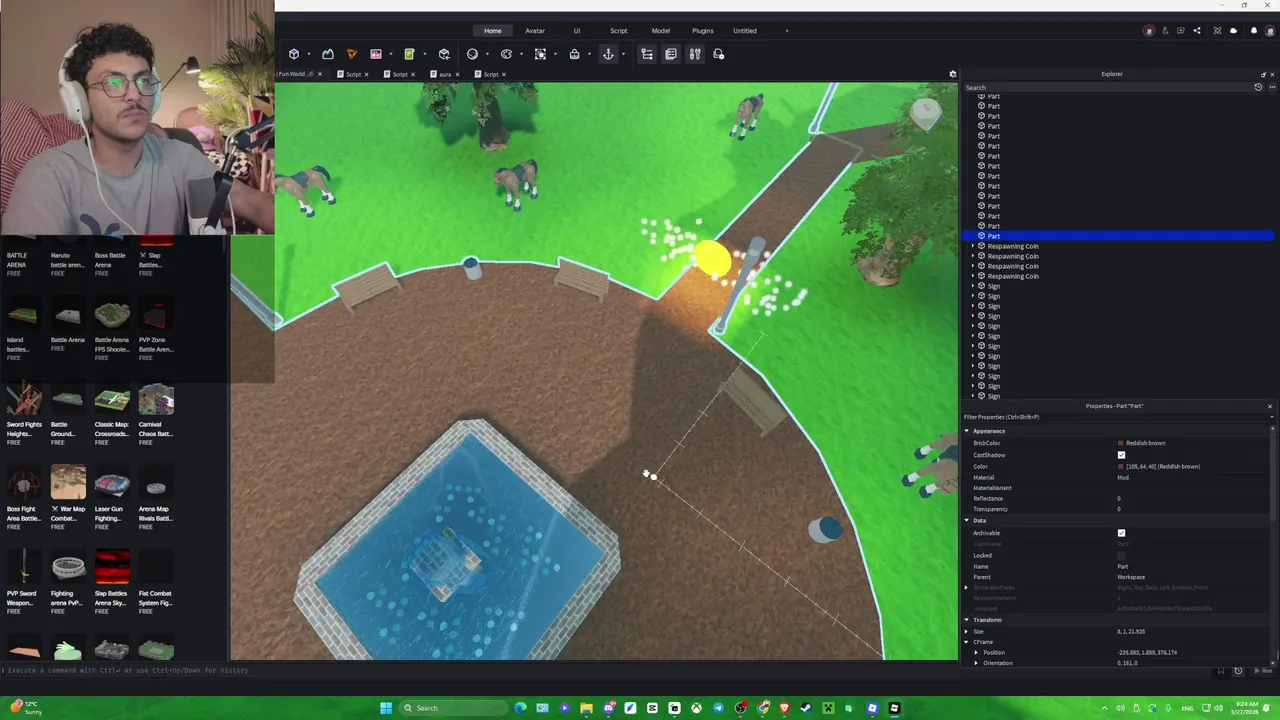Open the Terrain editor icon
The width and height of the screenshot is (1280, 720).
point(327,54)
